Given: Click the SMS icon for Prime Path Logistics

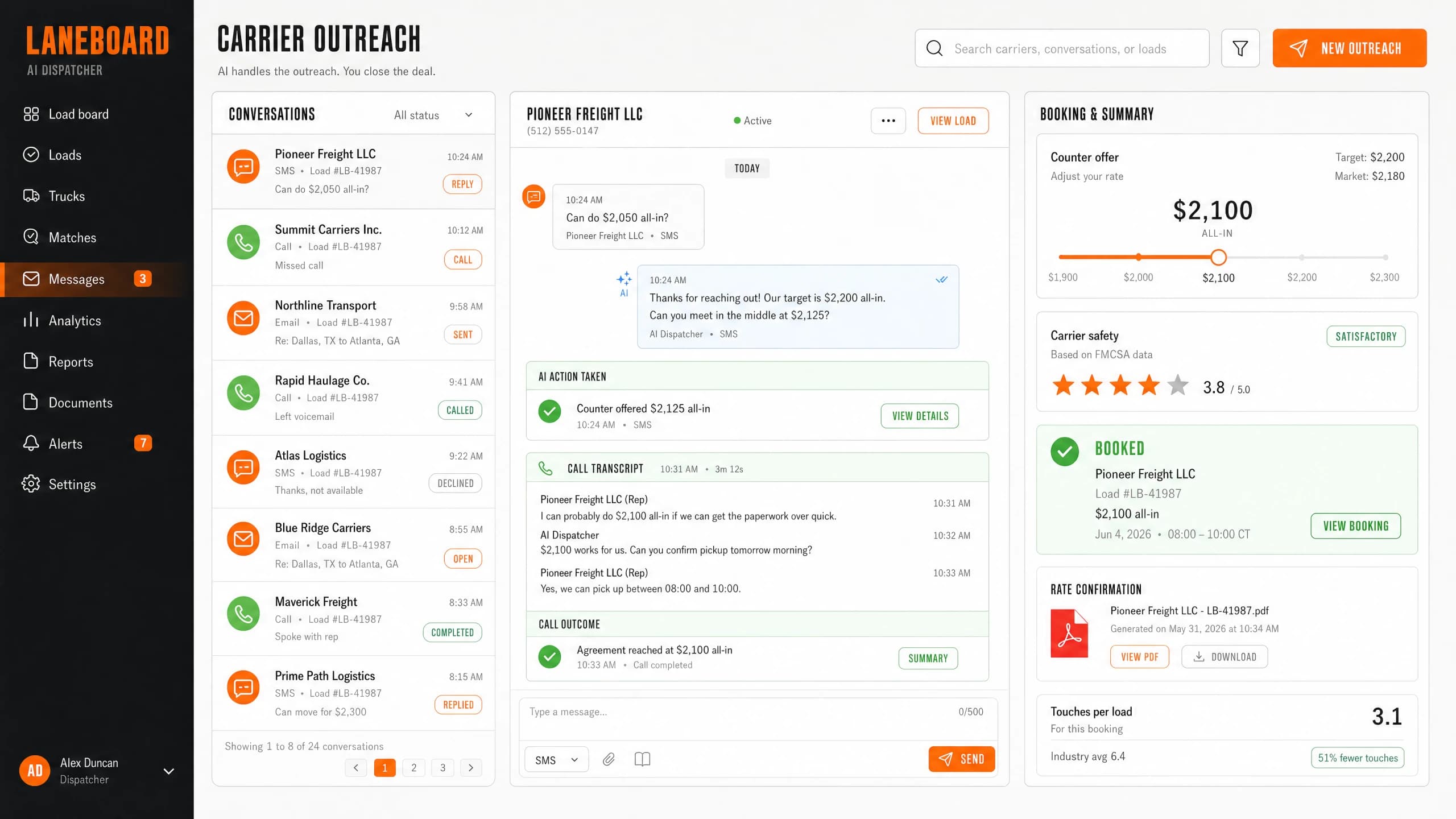Looking at the screenshot, I should (x=243, y=688).
